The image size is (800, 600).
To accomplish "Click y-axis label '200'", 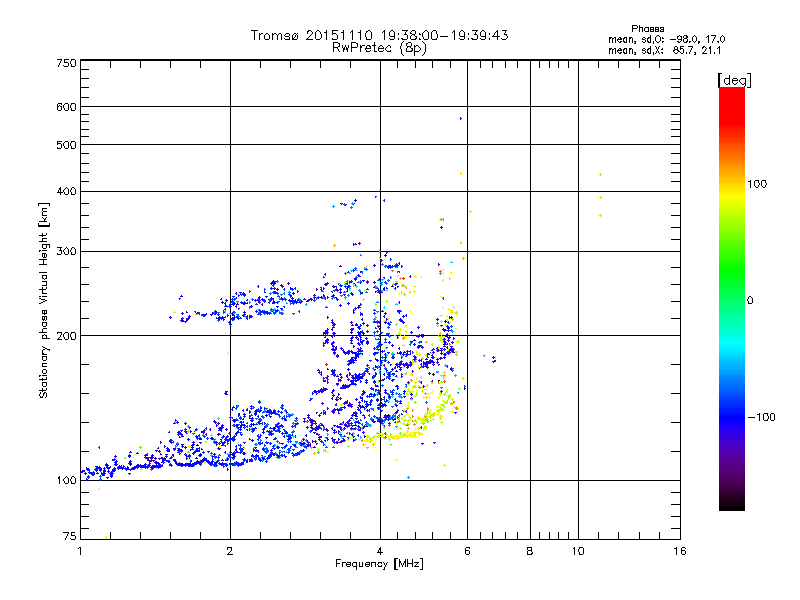I will point(66,336).
